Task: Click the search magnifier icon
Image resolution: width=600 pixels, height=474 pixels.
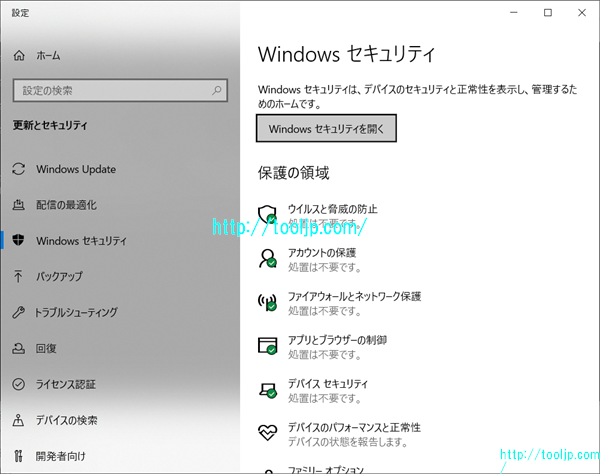Action: coord(217,91)
